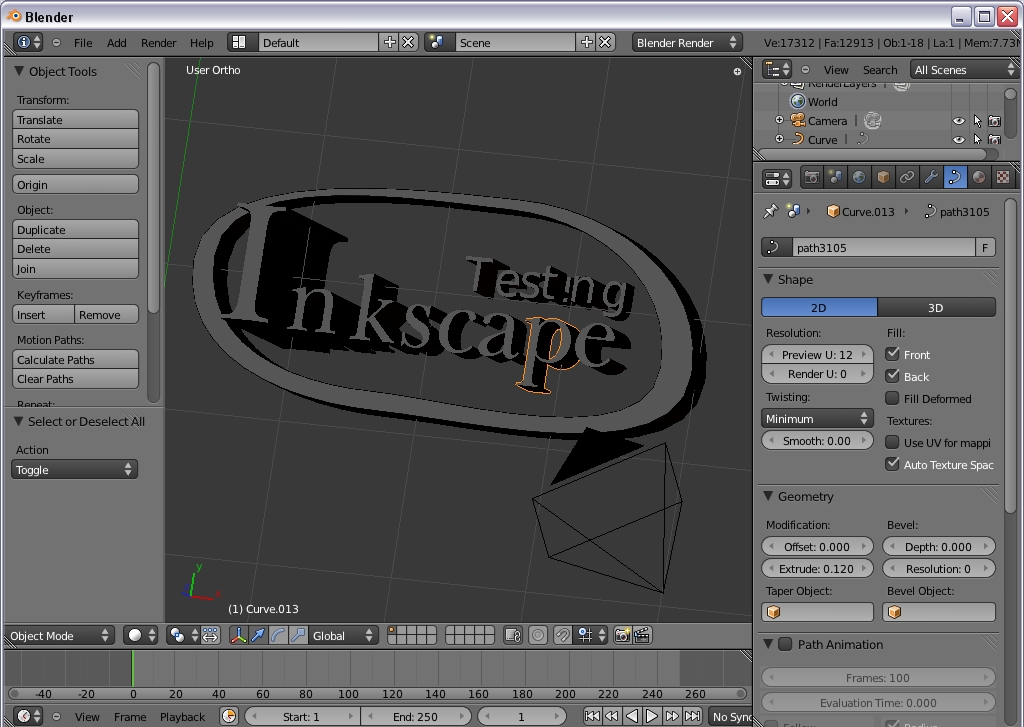Open the Blender Render engine dropdown
The image size is (1024, 727).
(x=686, y=42)
